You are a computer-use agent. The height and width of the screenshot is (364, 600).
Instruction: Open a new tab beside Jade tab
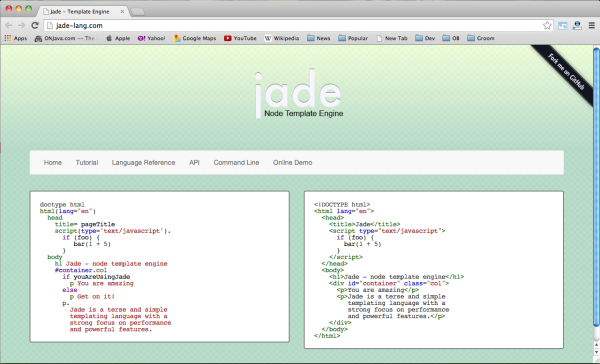138,12
